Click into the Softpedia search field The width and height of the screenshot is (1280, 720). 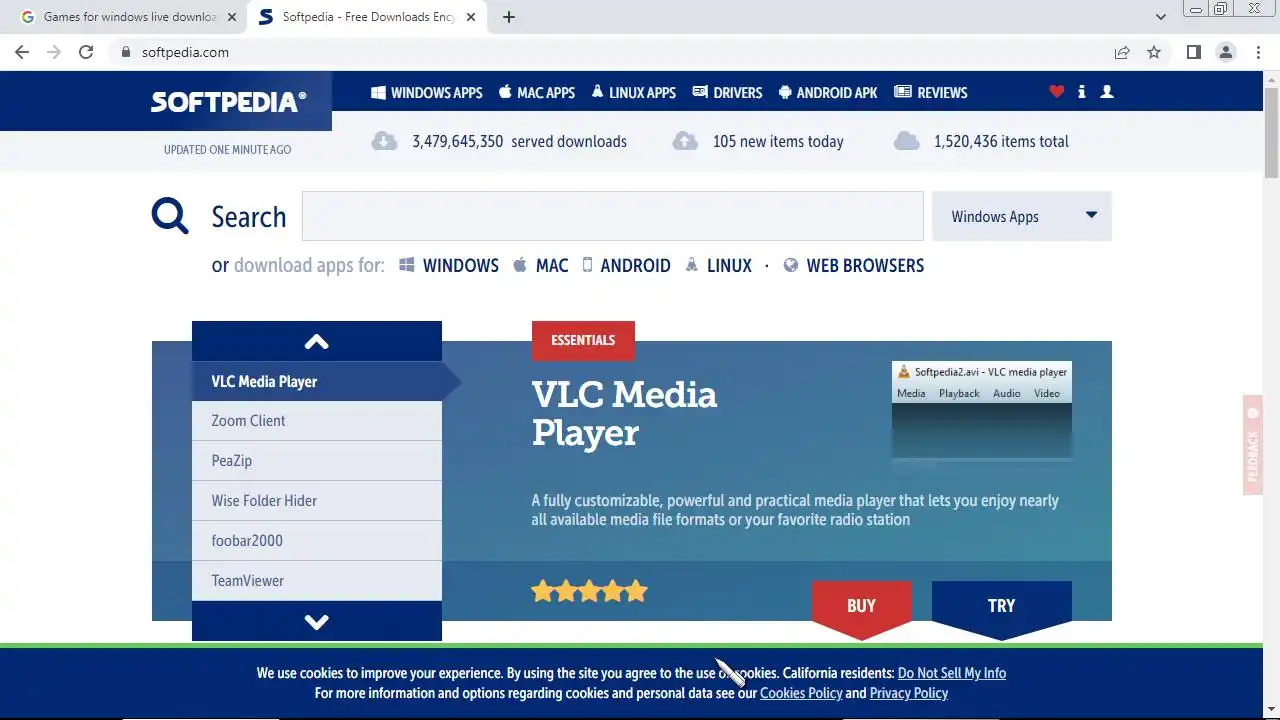click(613, 216)
